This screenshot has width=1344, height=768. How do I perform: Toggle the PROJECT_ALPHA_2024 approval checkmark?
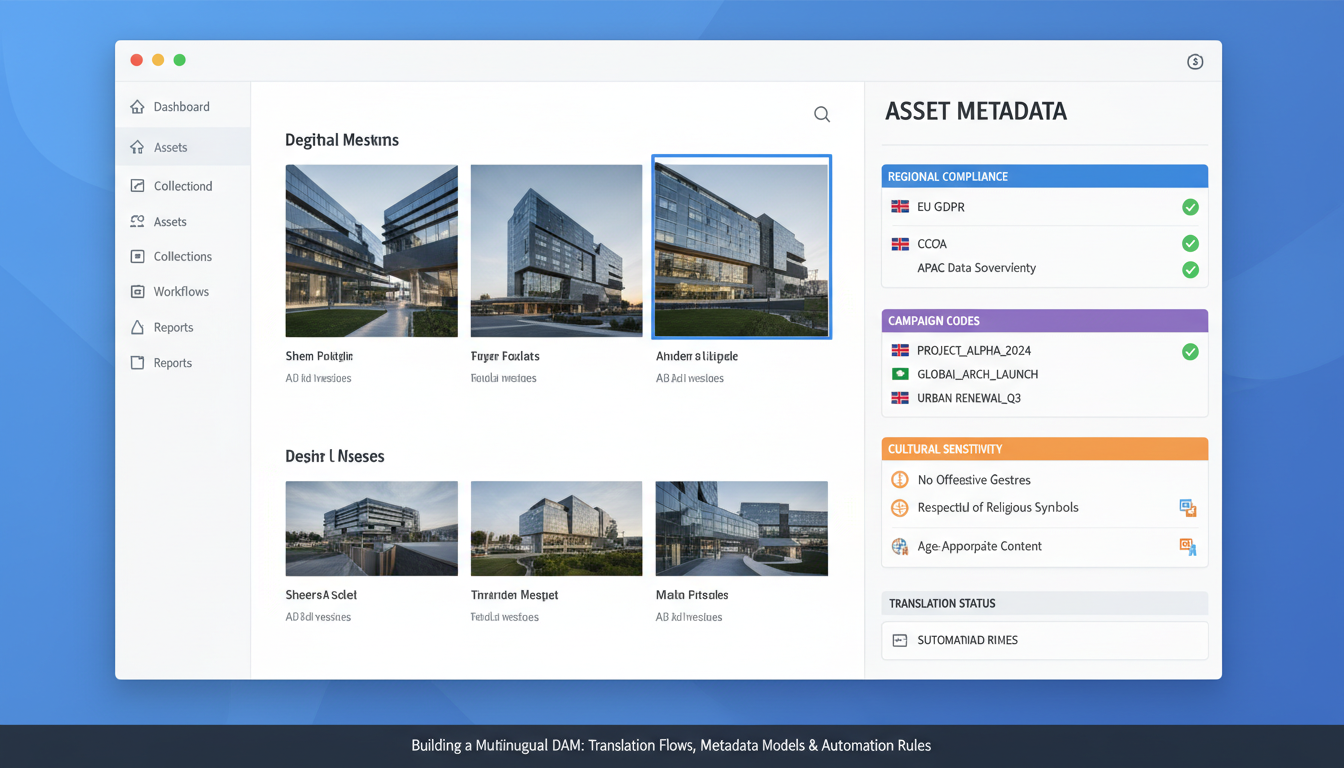(x=1190, y=351)
